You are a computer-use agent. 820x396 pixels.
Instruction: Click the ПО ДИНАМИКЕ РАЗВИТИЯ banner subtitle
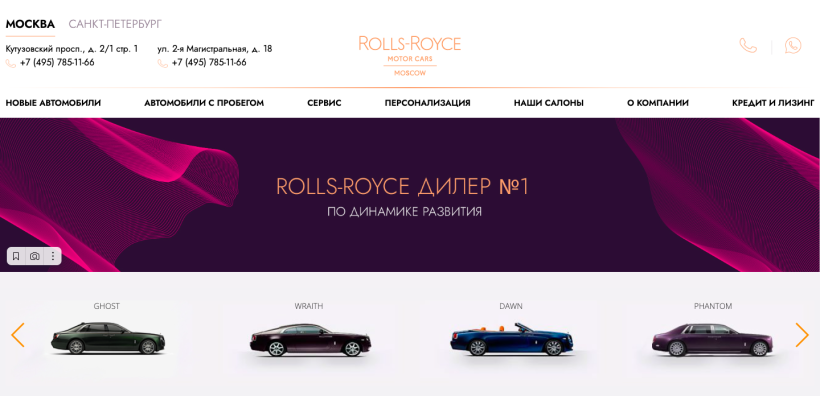404,212
